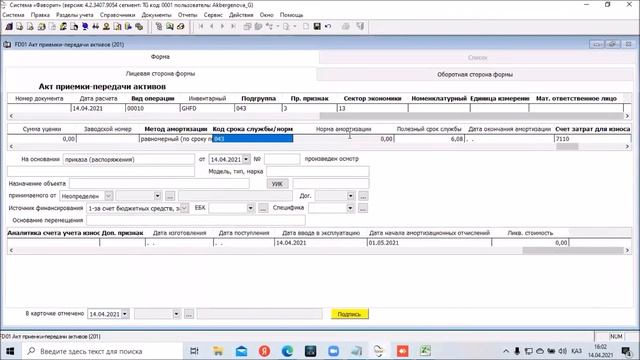Expand the 'Дог.' dropdown
Viewport: 640px width, 360px height.
click(351, 196)
